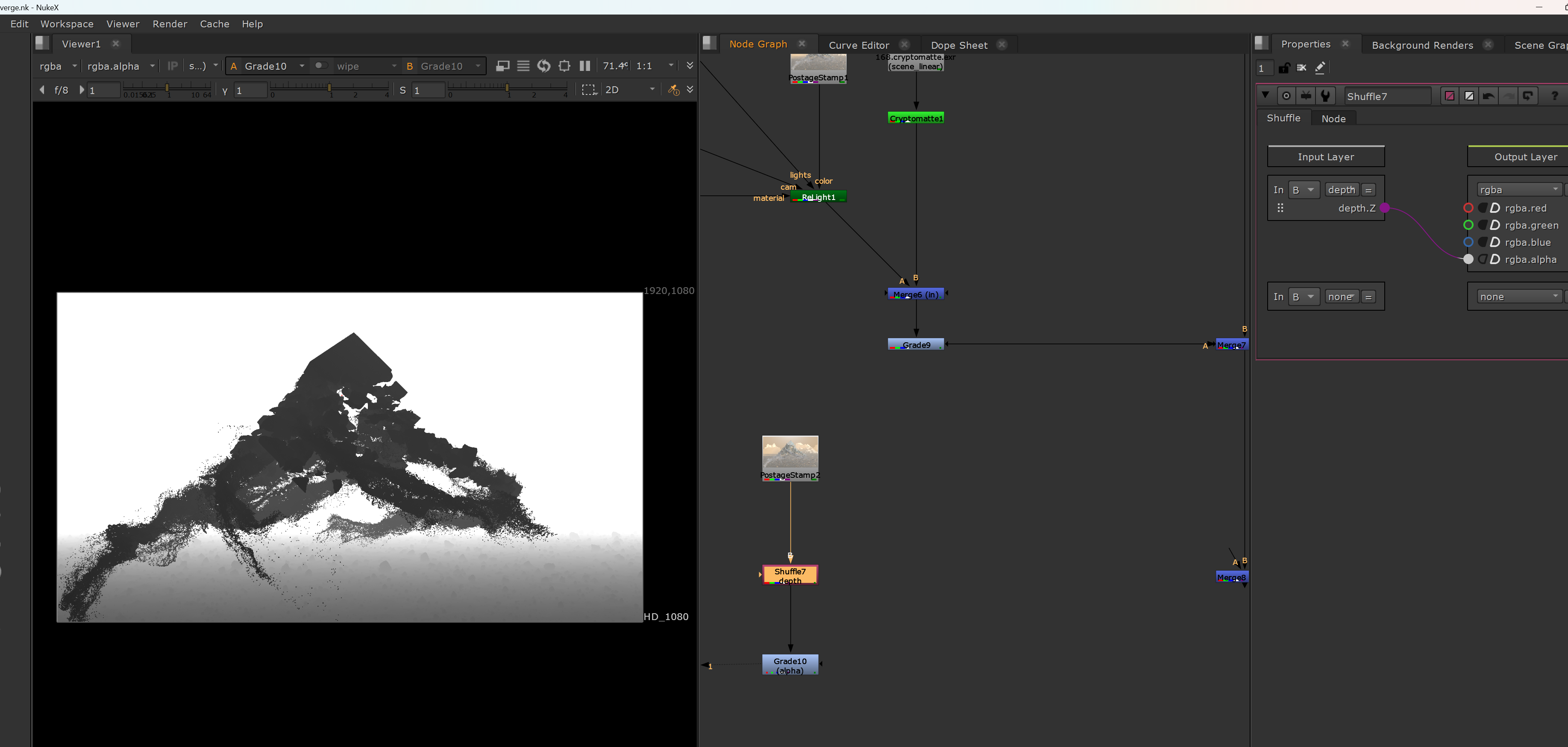The height and width of the screenshot is (747, 1568).
Task: Open the wipe mode dropdown
Action: point(367,66)
